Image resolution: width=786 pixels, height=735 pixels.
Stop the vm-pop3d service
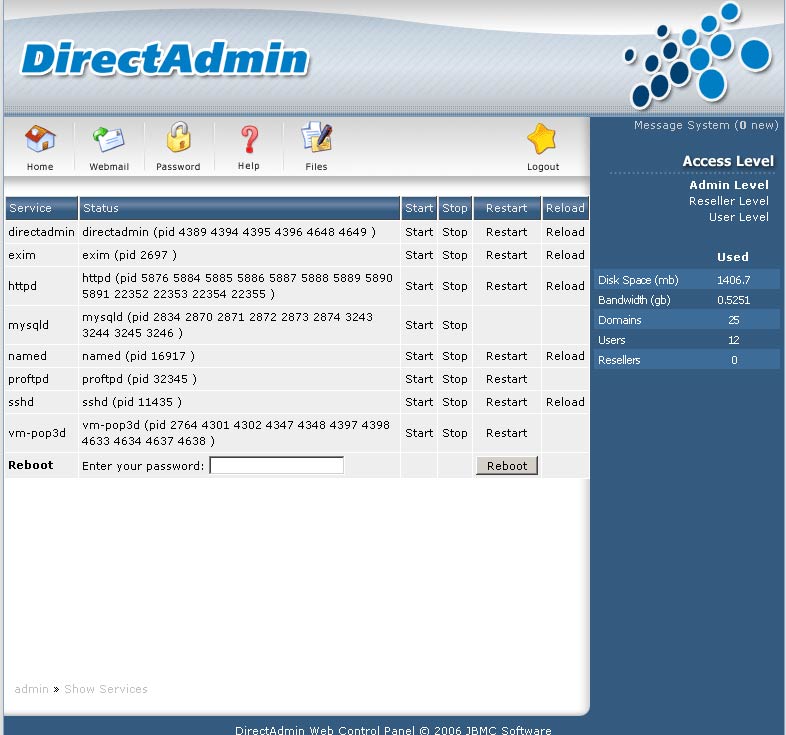coord(455,433)
